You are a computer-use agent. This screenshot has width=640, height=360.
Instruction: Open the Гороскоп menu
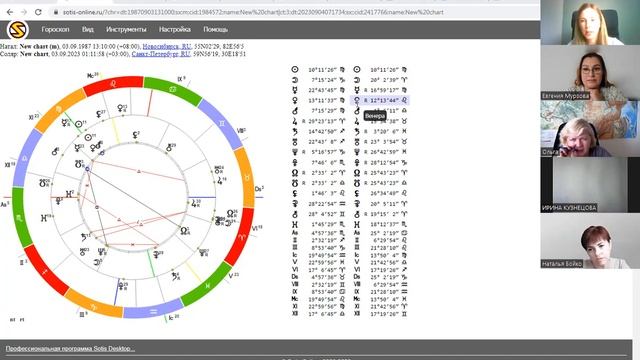pos(55,29)
